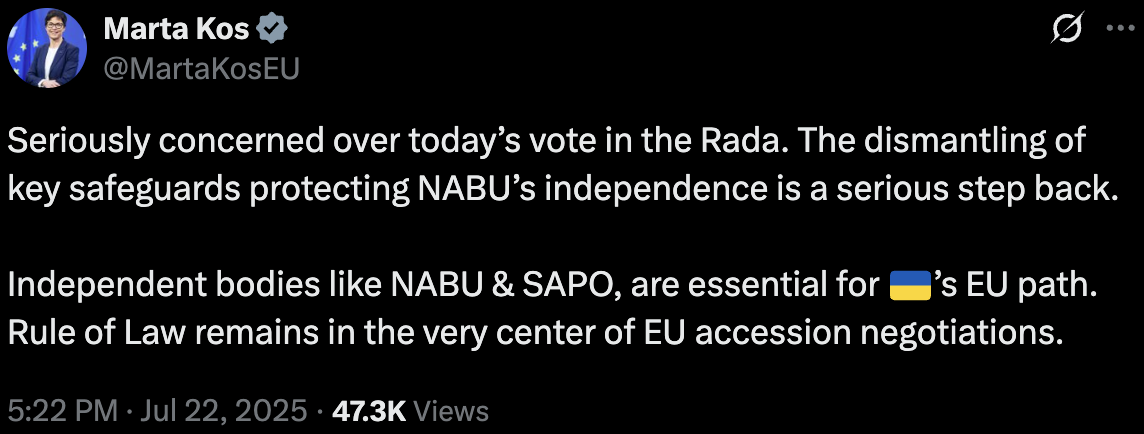Screen dimensions: 1144x434
Task: Click the word "Rada" in the tweet
Action: tap(715, 141)
